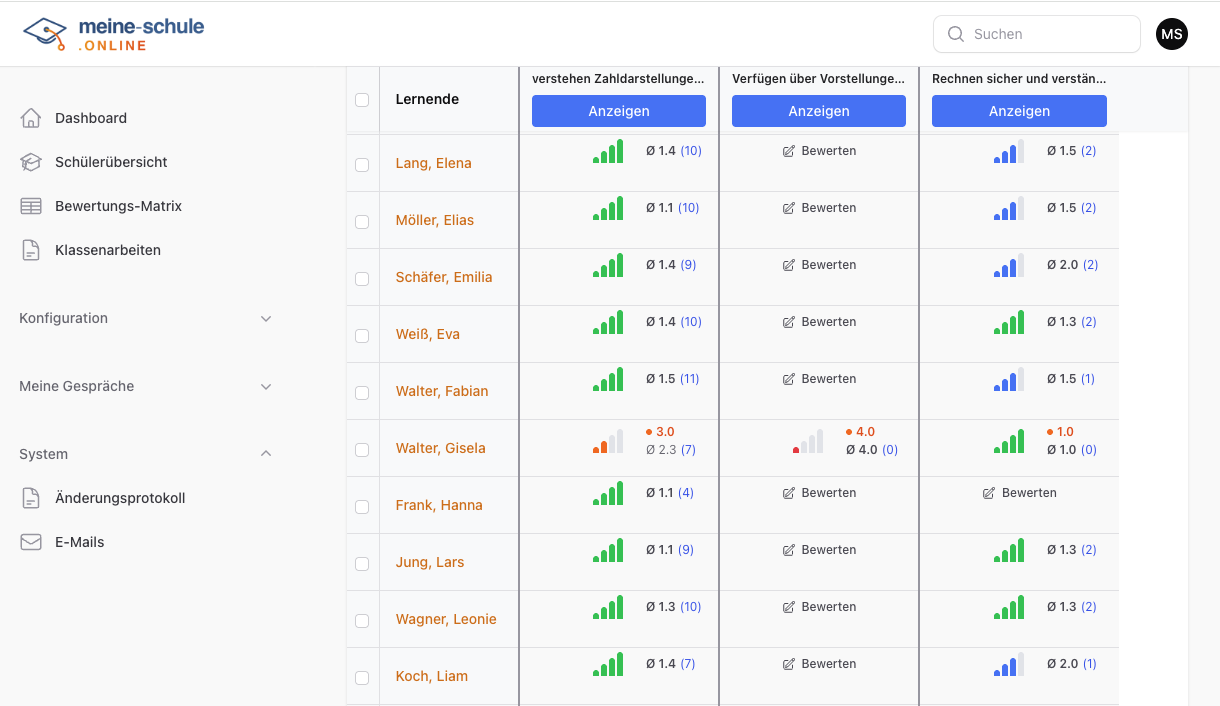This screenshot has width=1220, height=706.
Task: Expand the Meine Gespräche section
Action: coord(145,386)
